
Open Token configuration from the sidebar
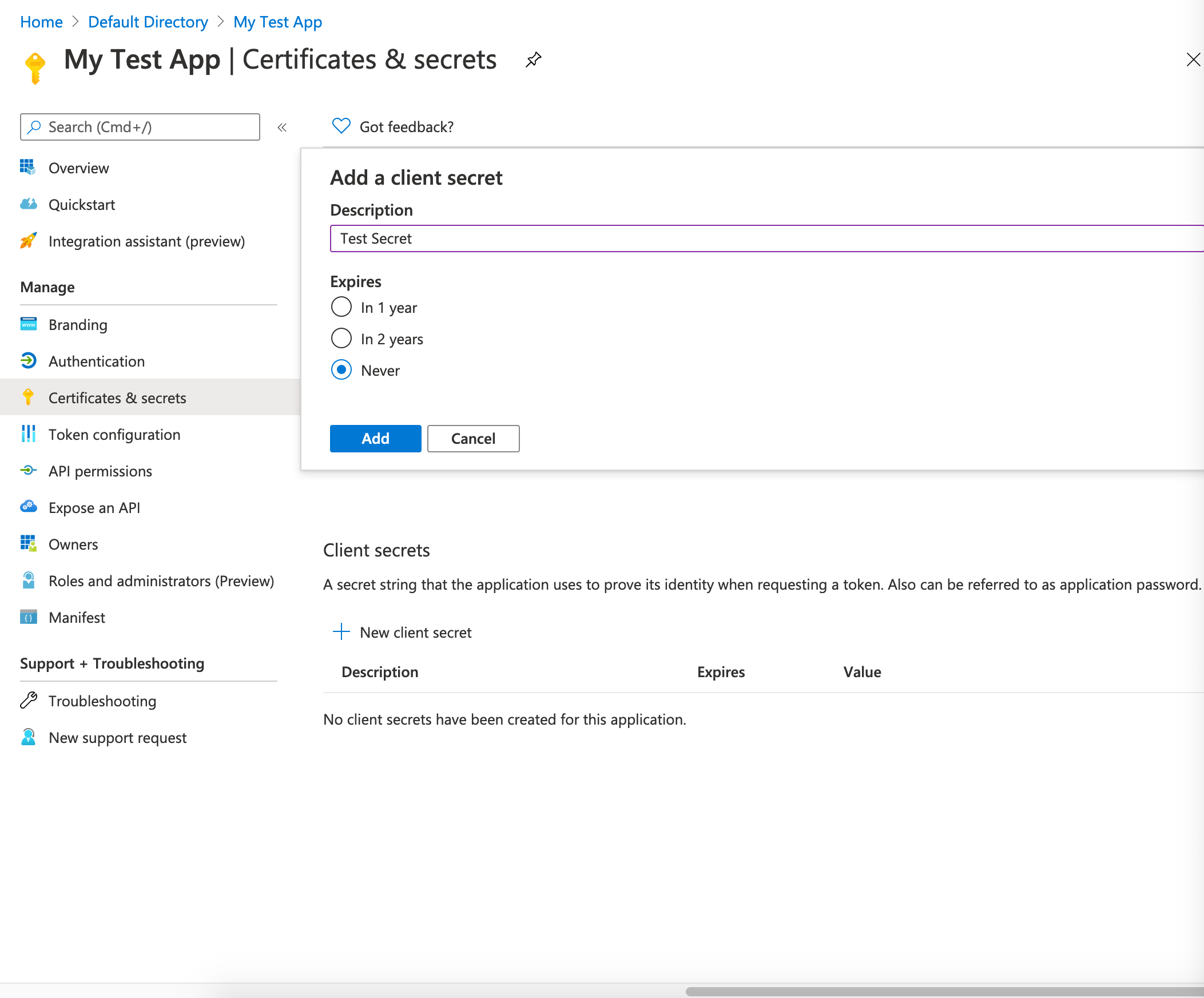114,435
